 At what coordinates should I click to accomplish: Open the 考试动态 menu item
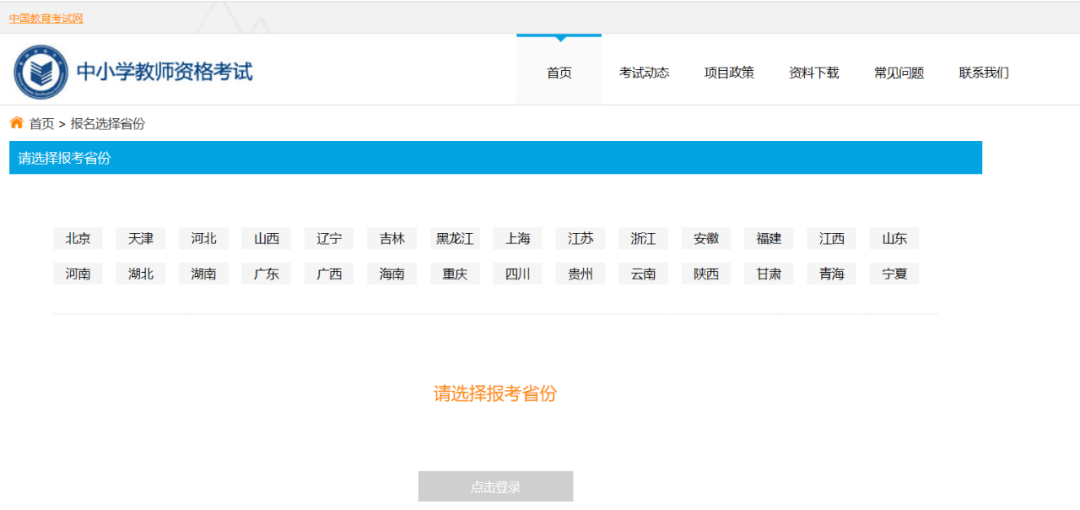click(x=644, y=73)
